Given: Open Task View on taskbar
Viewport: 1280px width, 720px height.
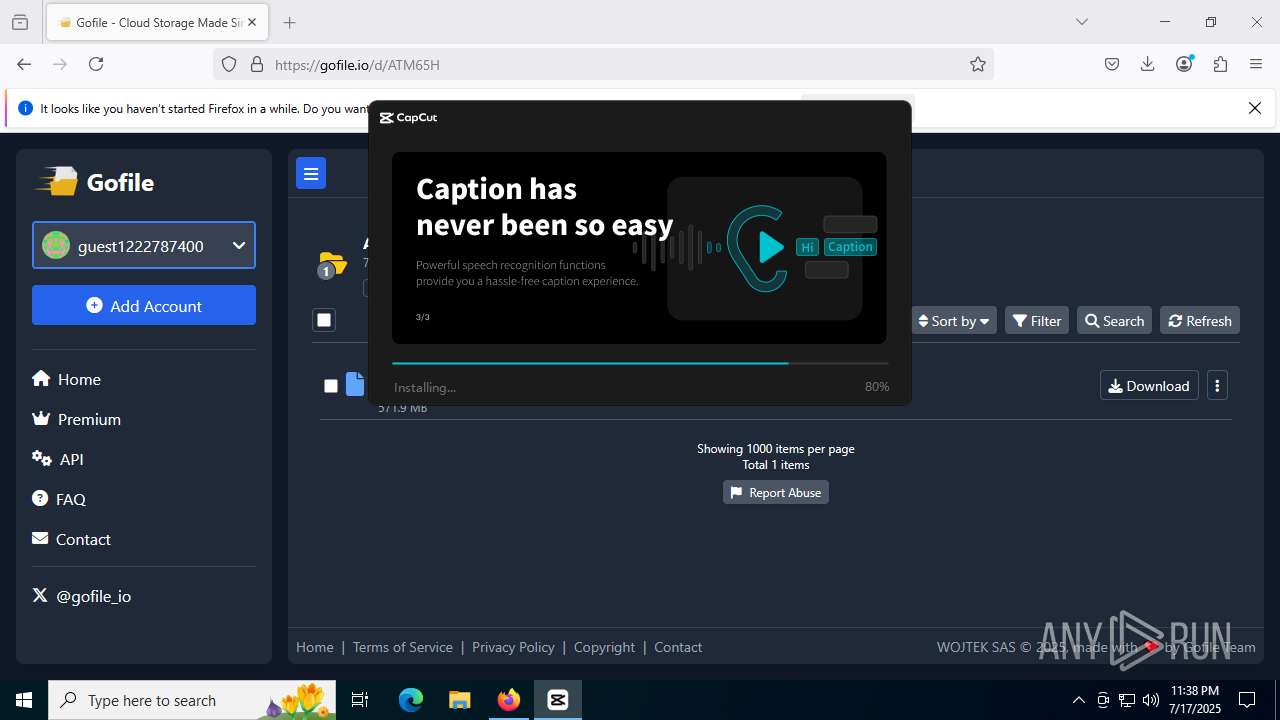Looking at the screenshot, I should pos(360,700).
